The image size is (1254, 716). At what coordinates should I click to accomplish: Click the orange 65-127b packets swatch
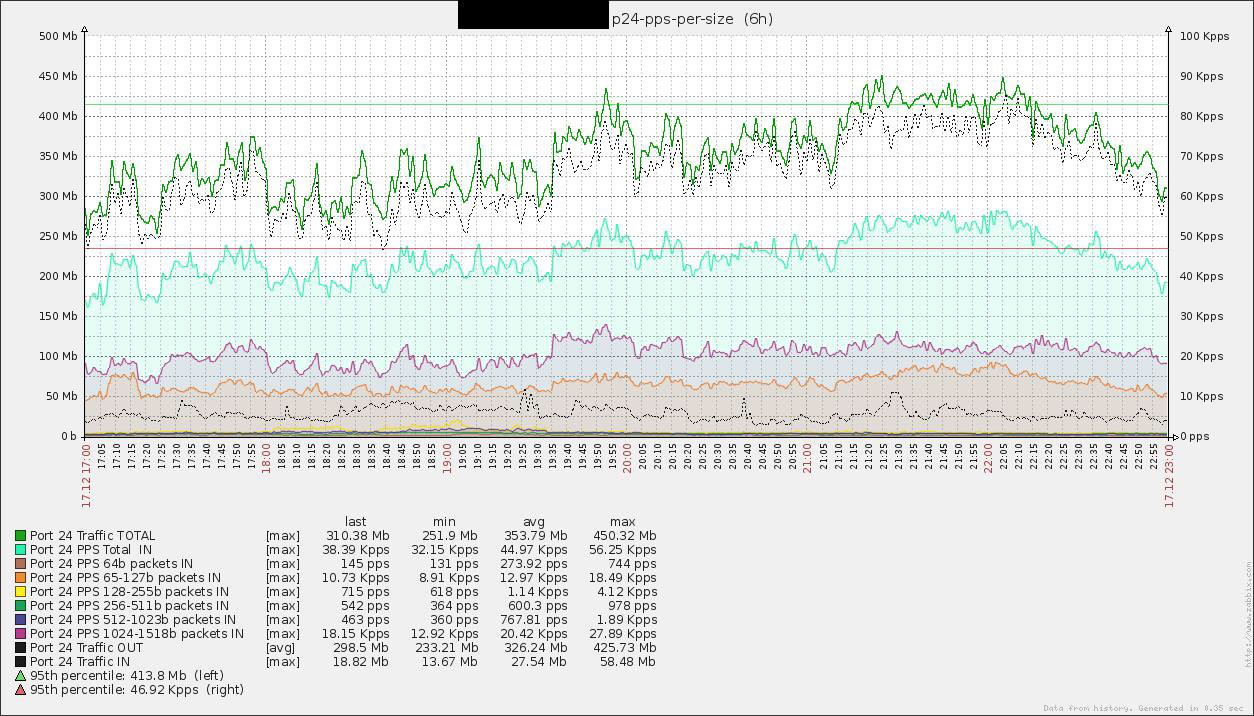click(x=20, y=578)
